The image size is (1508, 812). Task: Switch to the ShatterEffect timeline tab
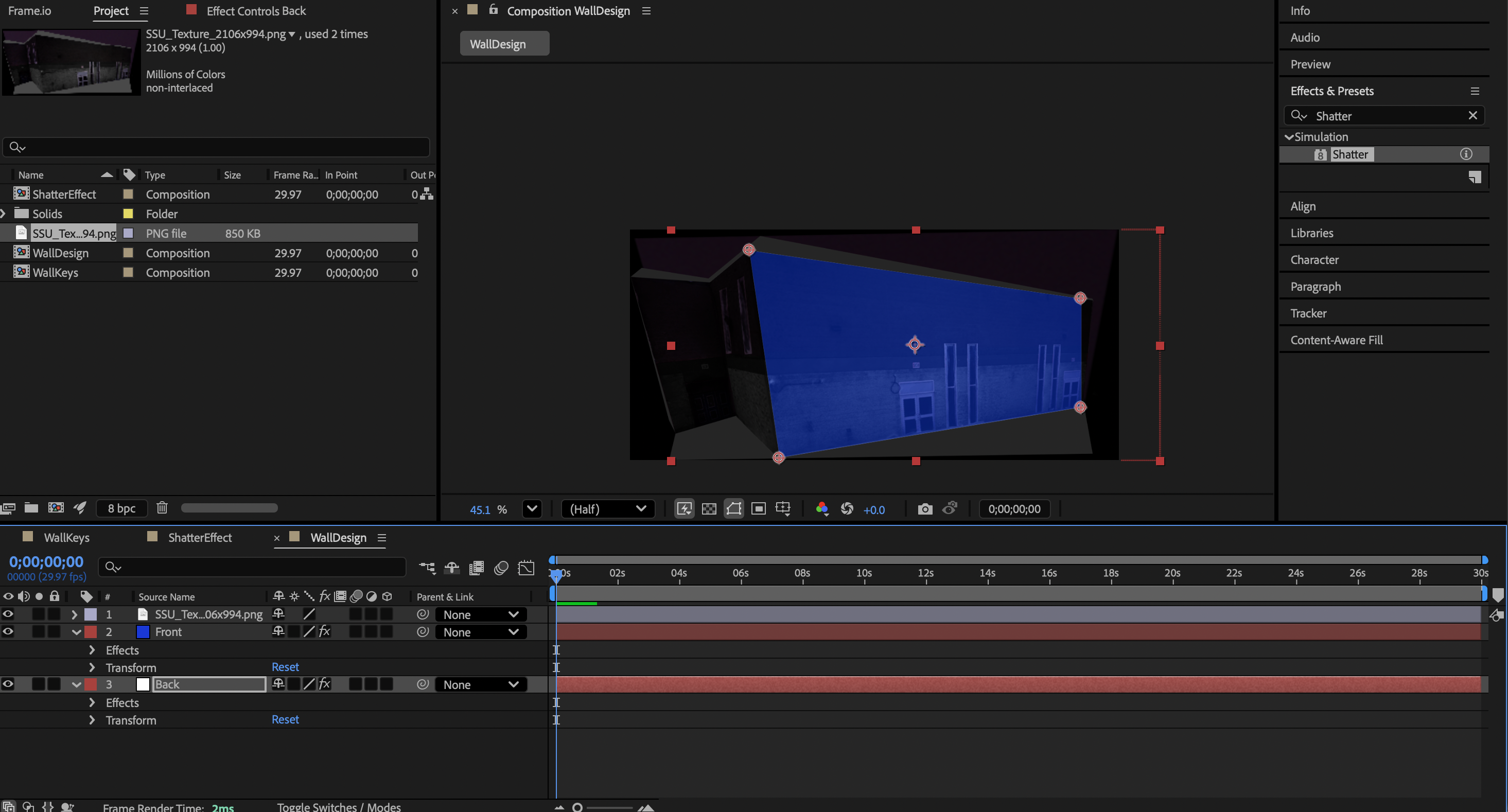(x=200, y=537)
